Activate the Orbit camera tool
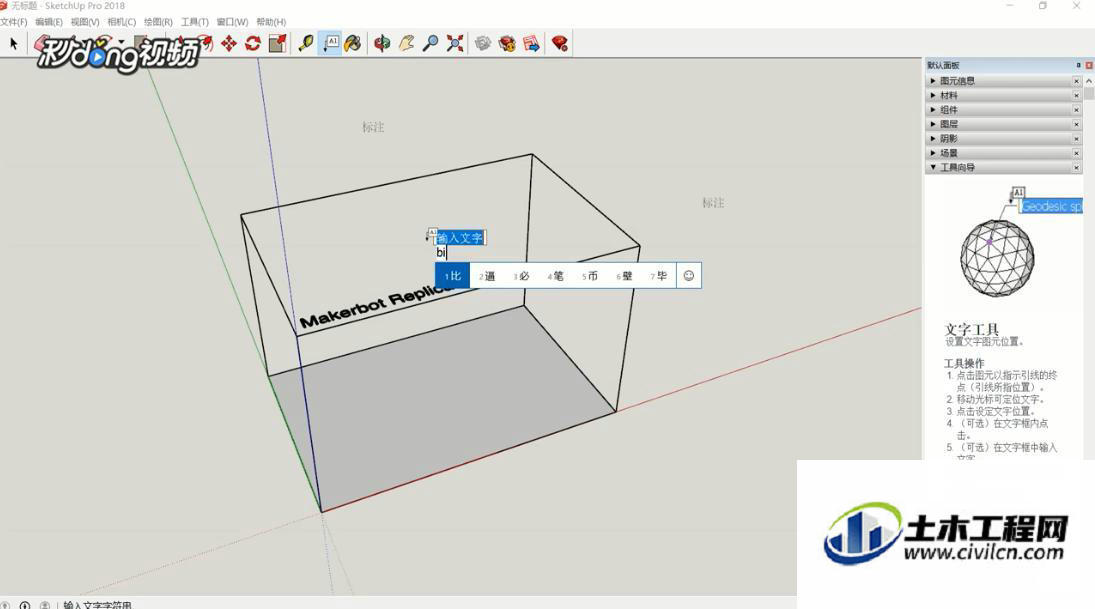1095x609 pixels. [381, 43]
